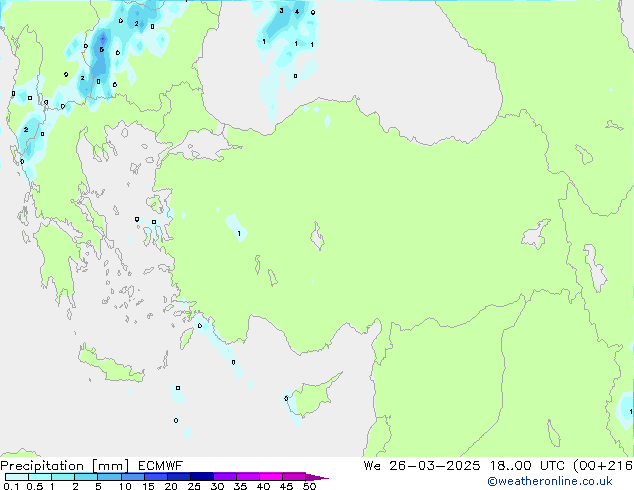
Task: Click the 15 to 20 mm legend swatch
Action: (x=156, y=477)
